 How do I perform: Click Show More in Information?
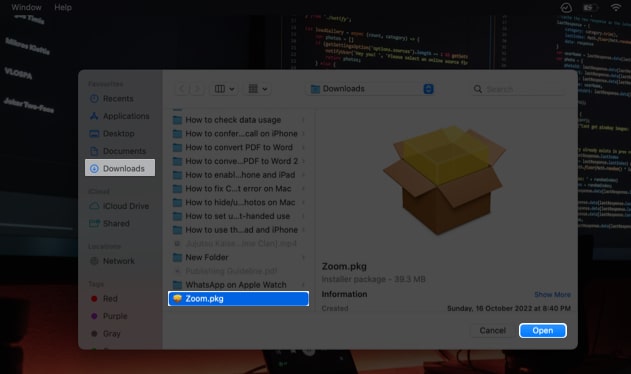tap(552, 295)
